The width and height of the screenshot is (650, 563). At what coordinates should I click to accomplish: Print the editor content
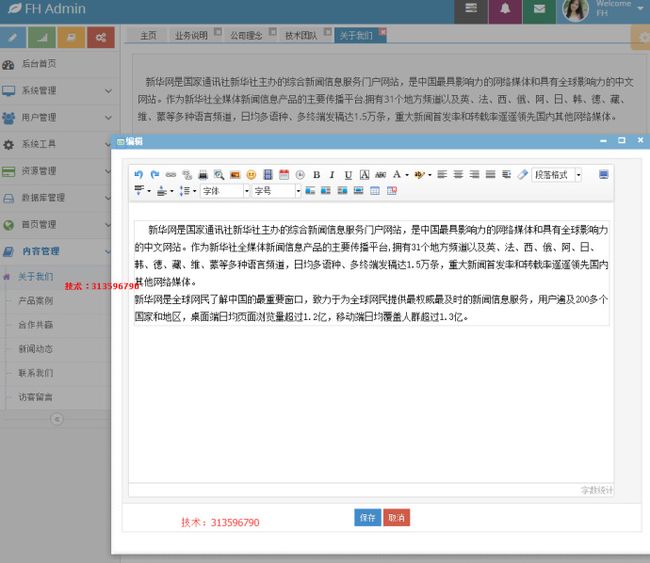203,175
